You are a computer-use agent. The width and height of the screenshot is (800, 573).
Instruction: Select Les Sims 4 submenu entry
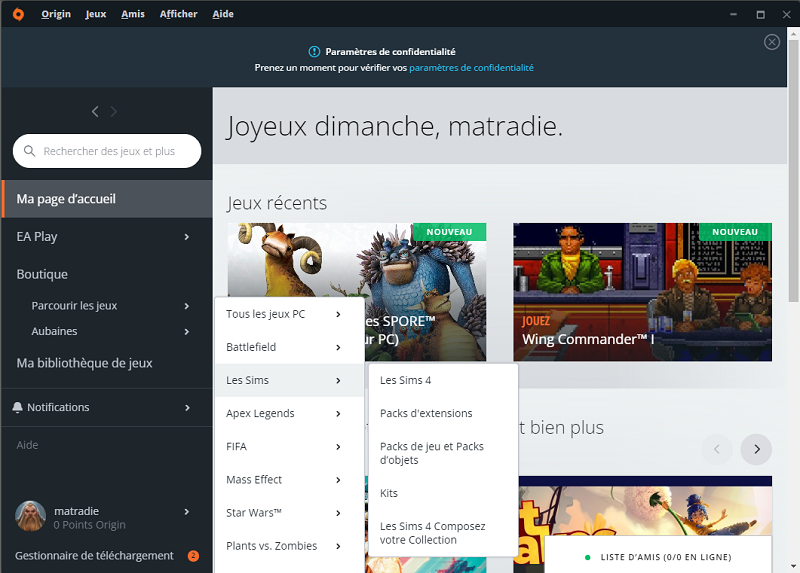[443, 380]
